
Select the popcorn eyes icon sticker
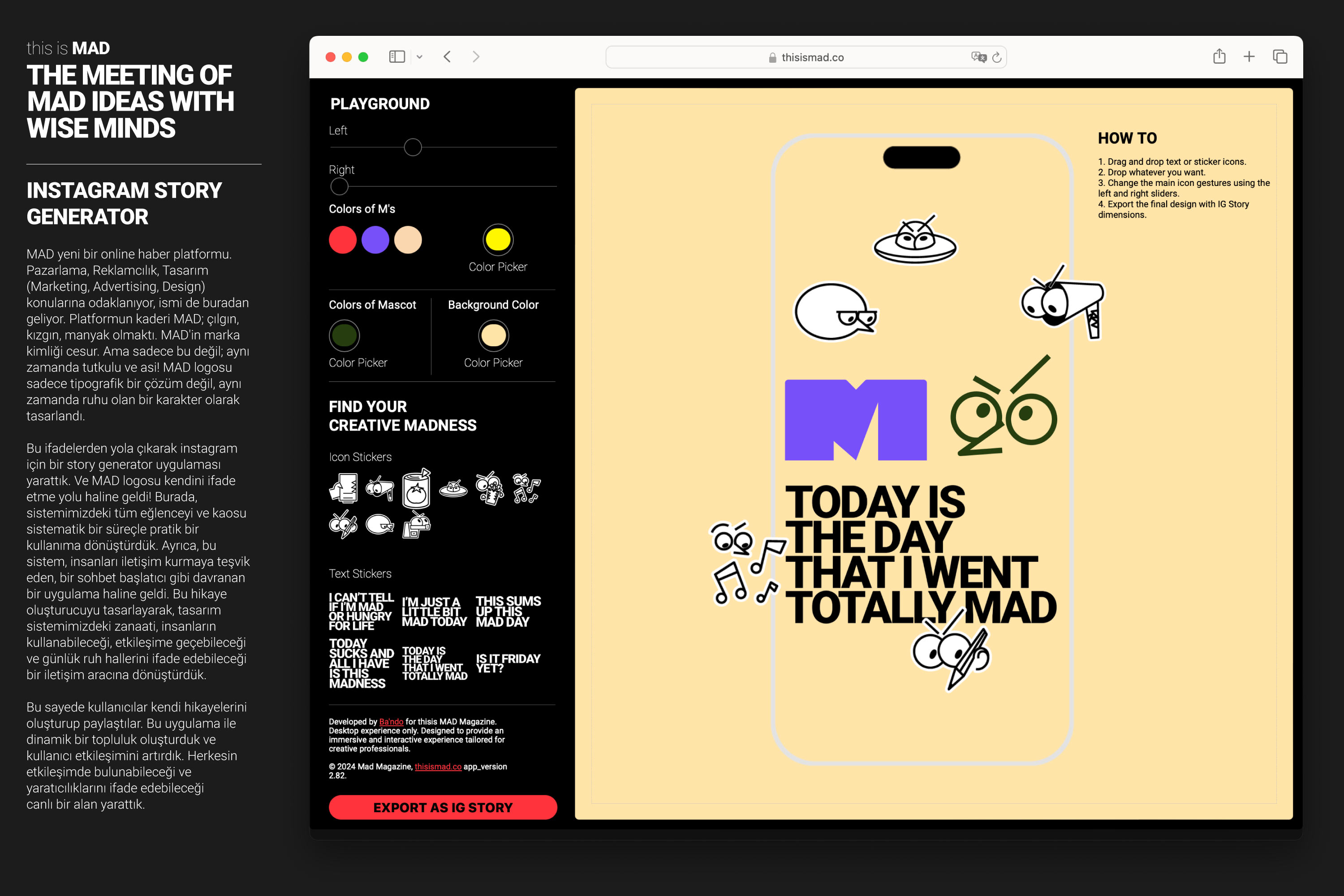(x=490, y=489)
